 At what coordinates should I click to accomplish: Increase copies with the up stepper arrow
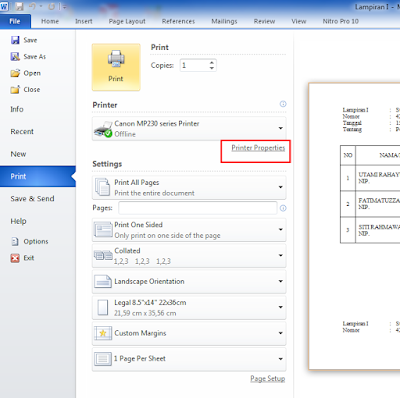(x=212, y=62)
